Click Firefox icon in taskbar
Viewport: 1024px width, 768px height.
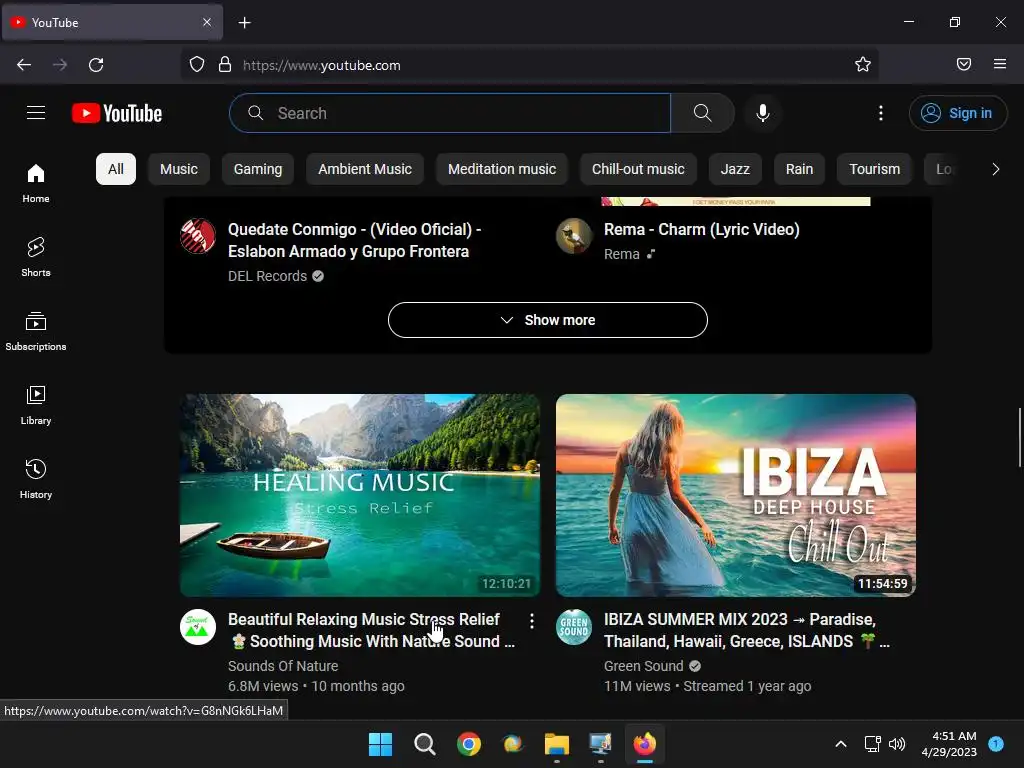(645, 744)
